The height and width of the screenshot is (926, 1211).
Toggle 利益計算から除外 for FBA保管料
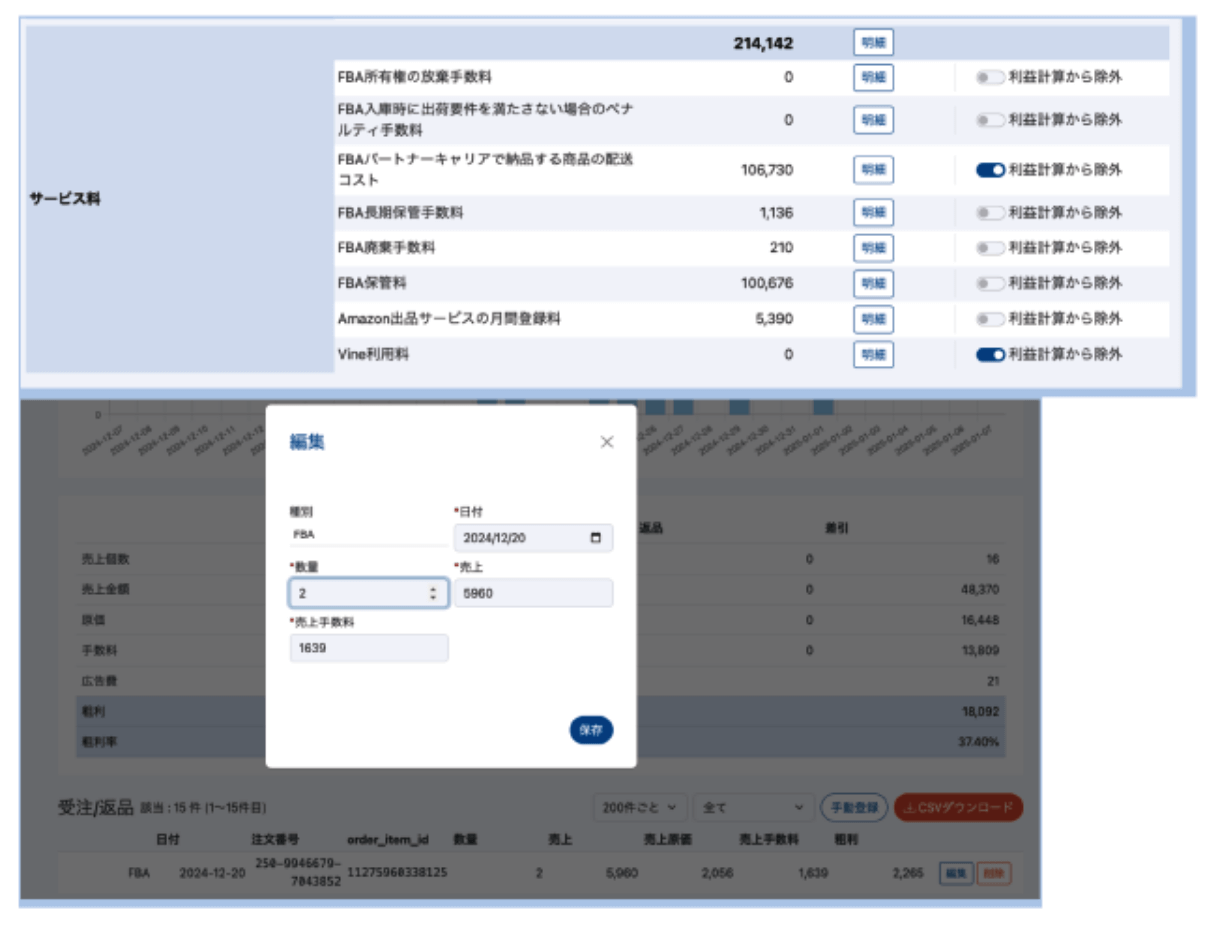click(x=990, y=284)
